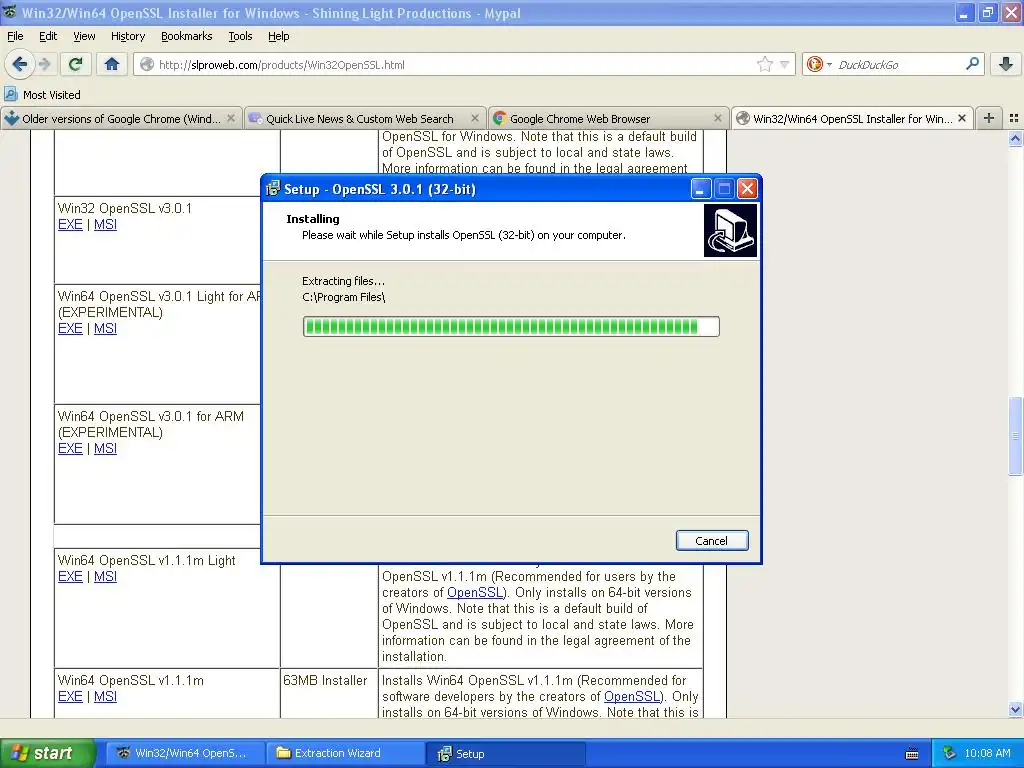Download Win32 OpenSSL v3.0.1 MSI
1024x768 pixels.
coord(105,224)
